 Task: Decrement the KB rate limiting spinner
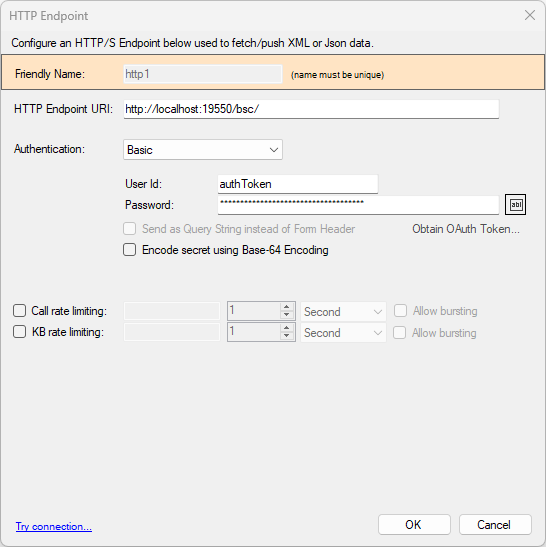286,336
